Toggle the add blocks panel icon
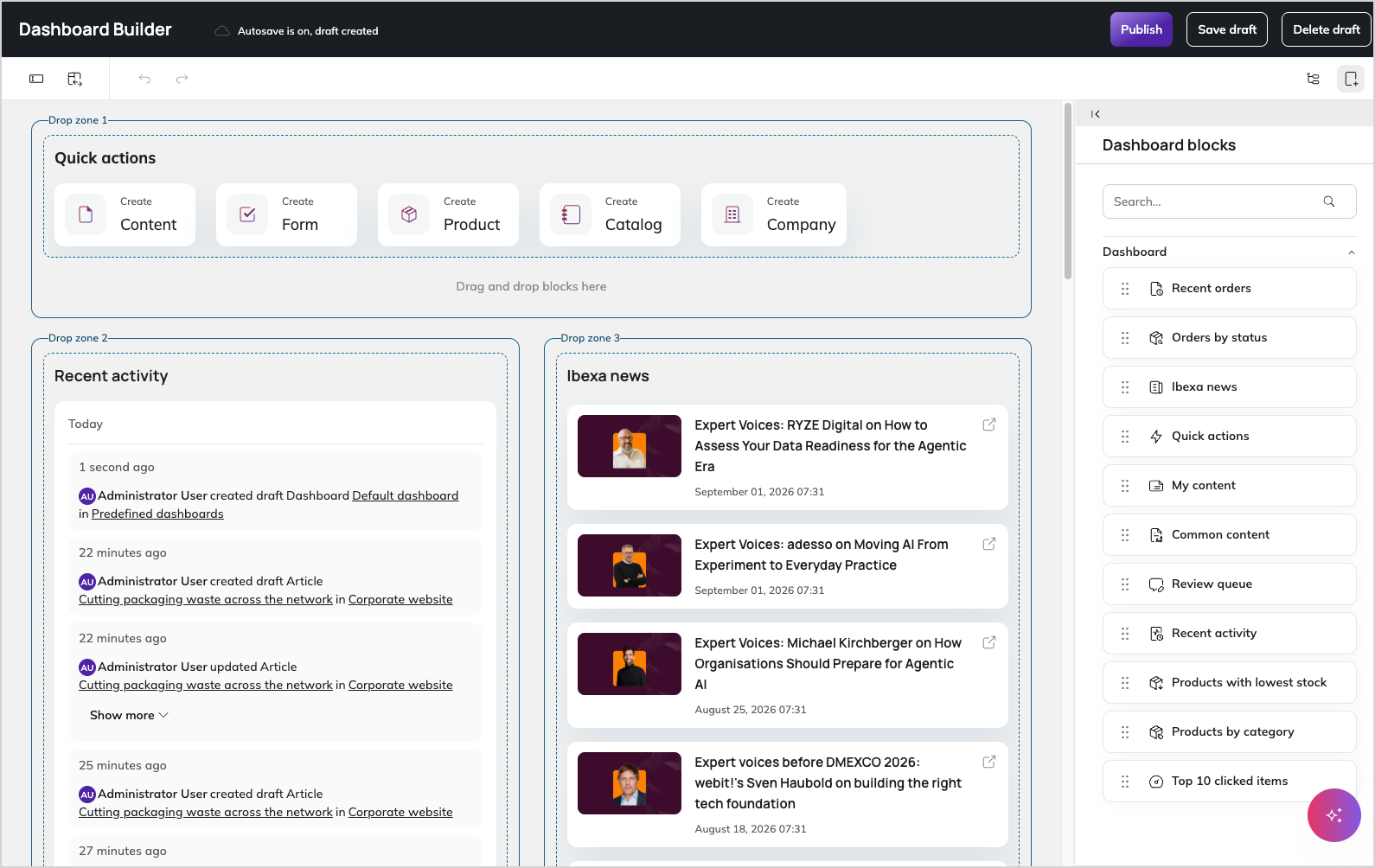This screenshot has height=868, width=1375. coord(1351,79)
